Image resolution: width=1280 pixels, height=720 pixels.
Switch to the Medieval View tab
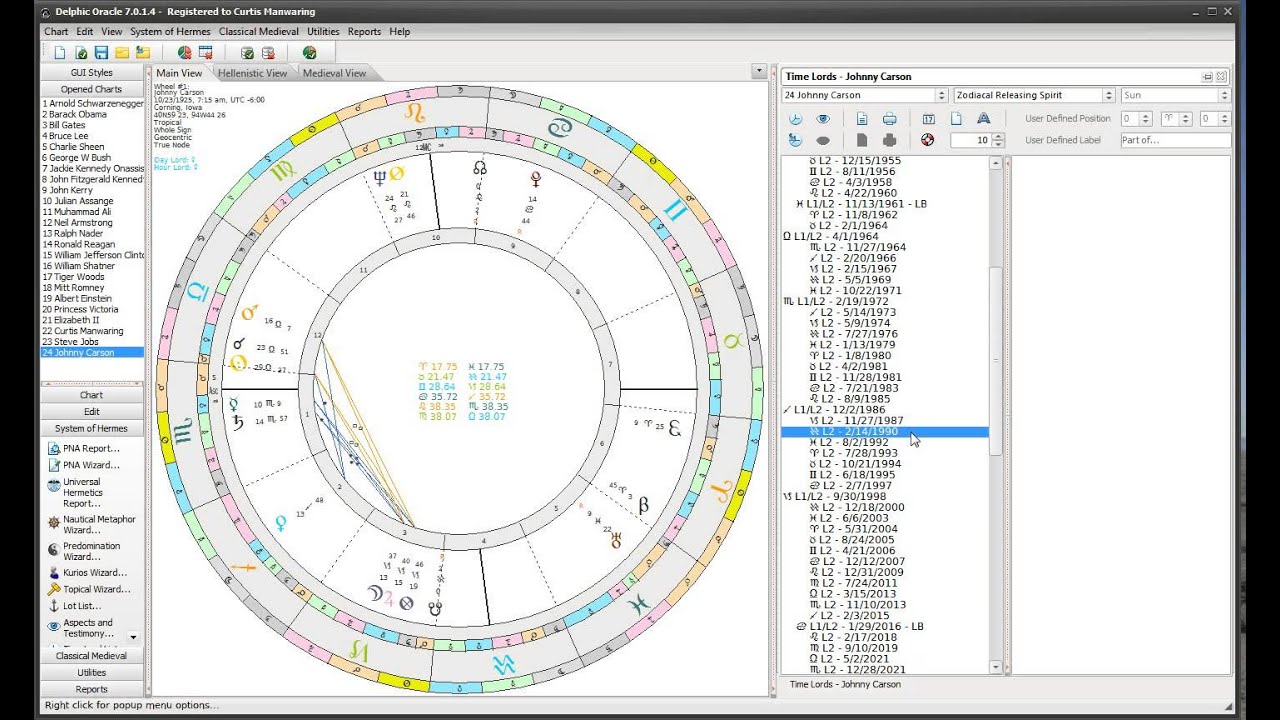point(334,73)
